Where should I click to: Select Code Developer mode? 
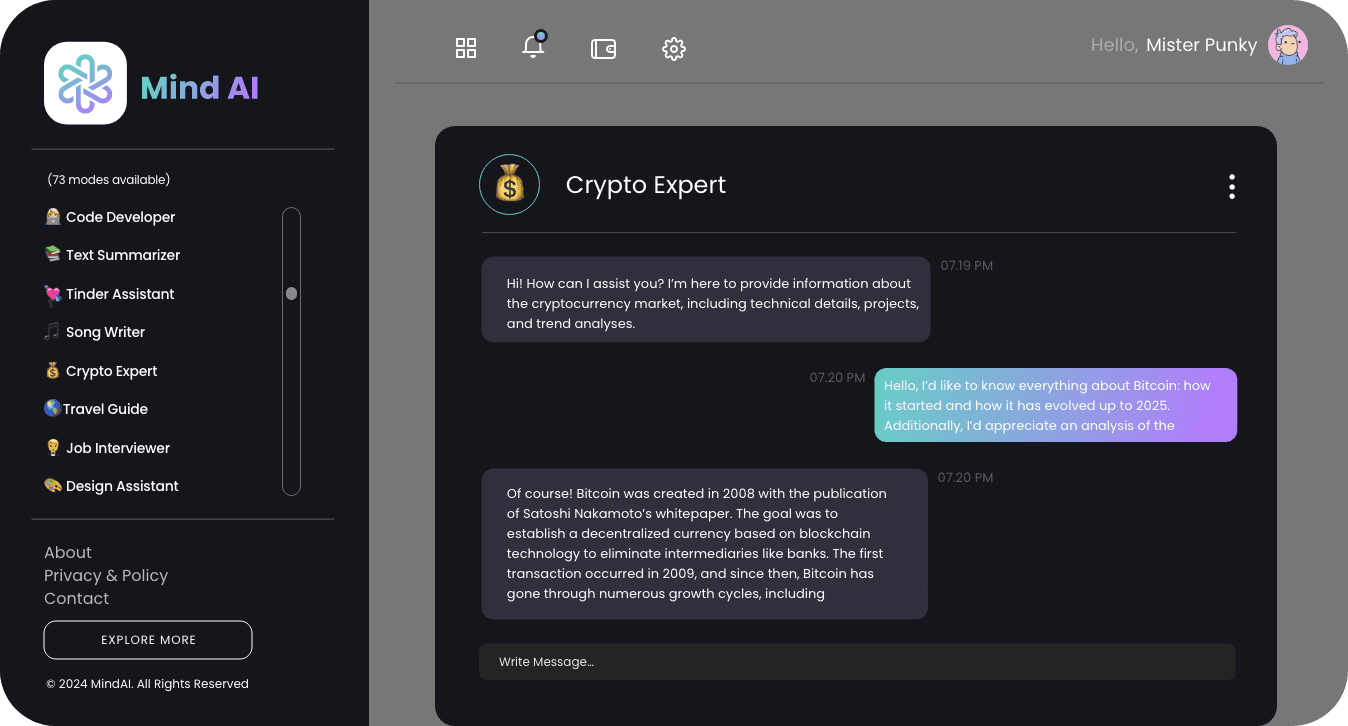point(110,217)
